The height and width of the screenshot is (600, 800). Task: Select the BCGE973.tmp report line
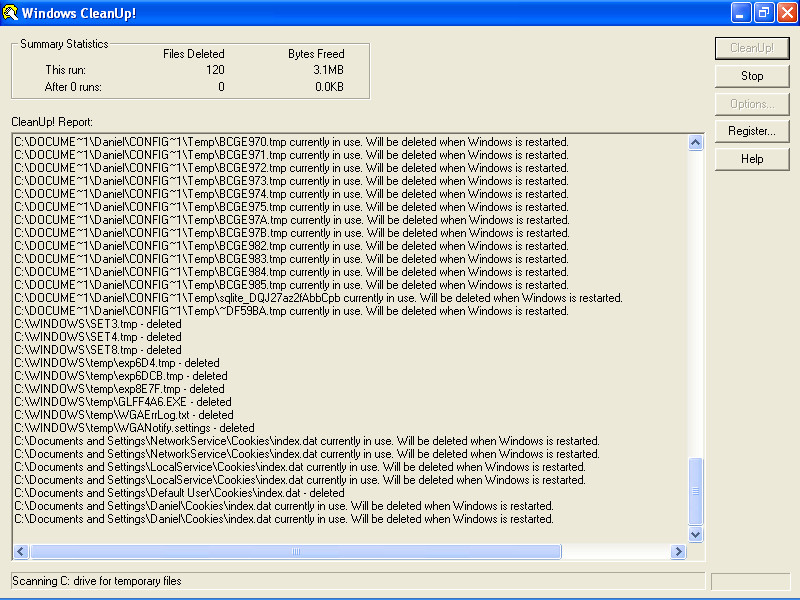click(x=291, y=181)
